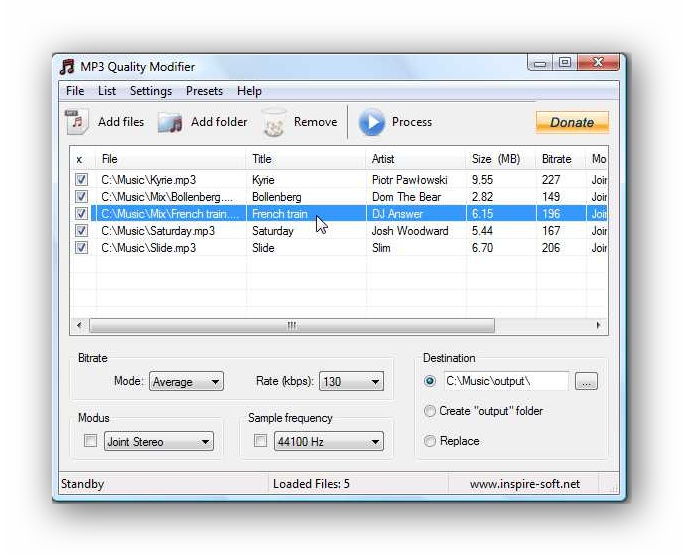Viewport: 684px width, 556px height.
Task: Sort by the Bitrate column header
Action: (x=561, y=159)
